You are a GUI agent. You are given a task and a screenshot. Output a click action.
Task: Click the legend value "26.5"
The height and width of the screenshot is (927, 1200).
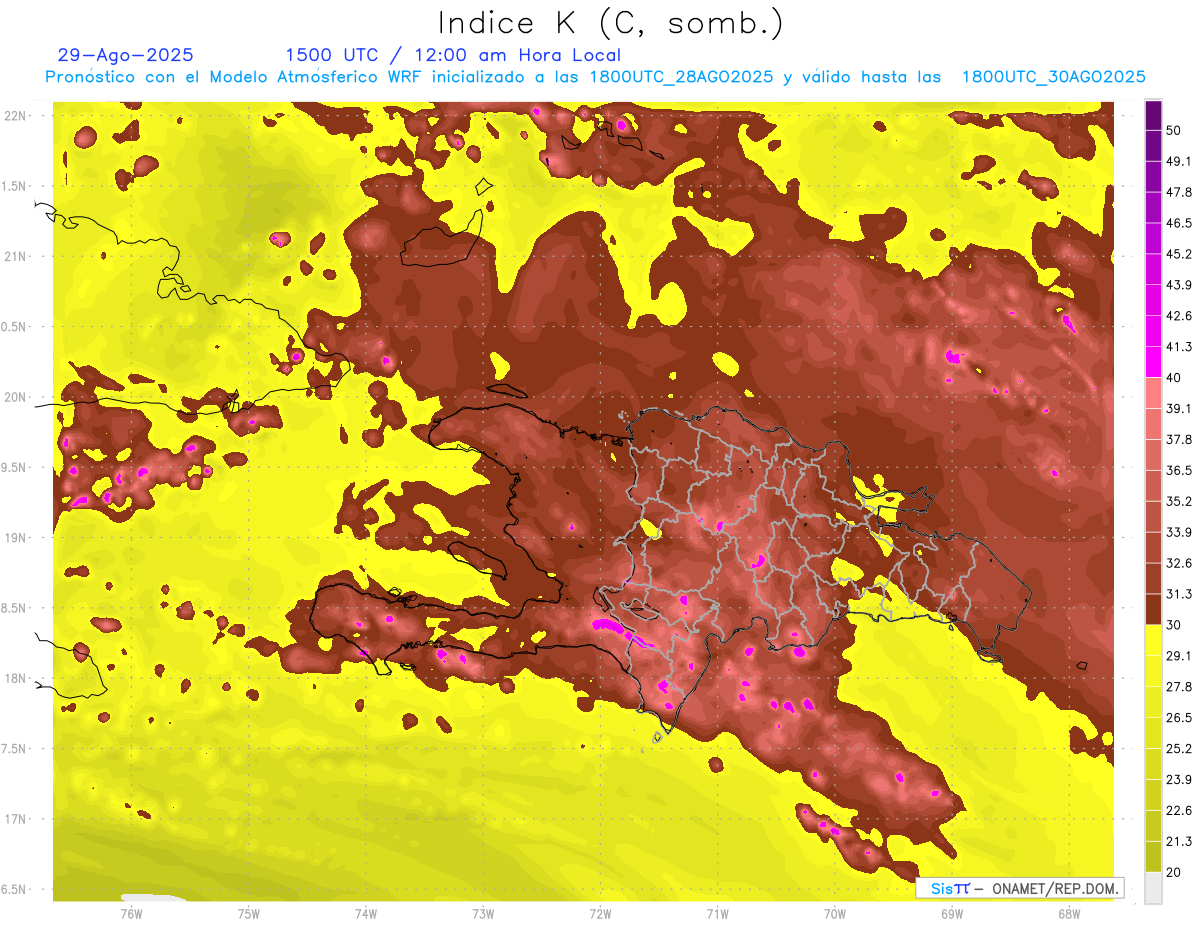click(1179, 717)
